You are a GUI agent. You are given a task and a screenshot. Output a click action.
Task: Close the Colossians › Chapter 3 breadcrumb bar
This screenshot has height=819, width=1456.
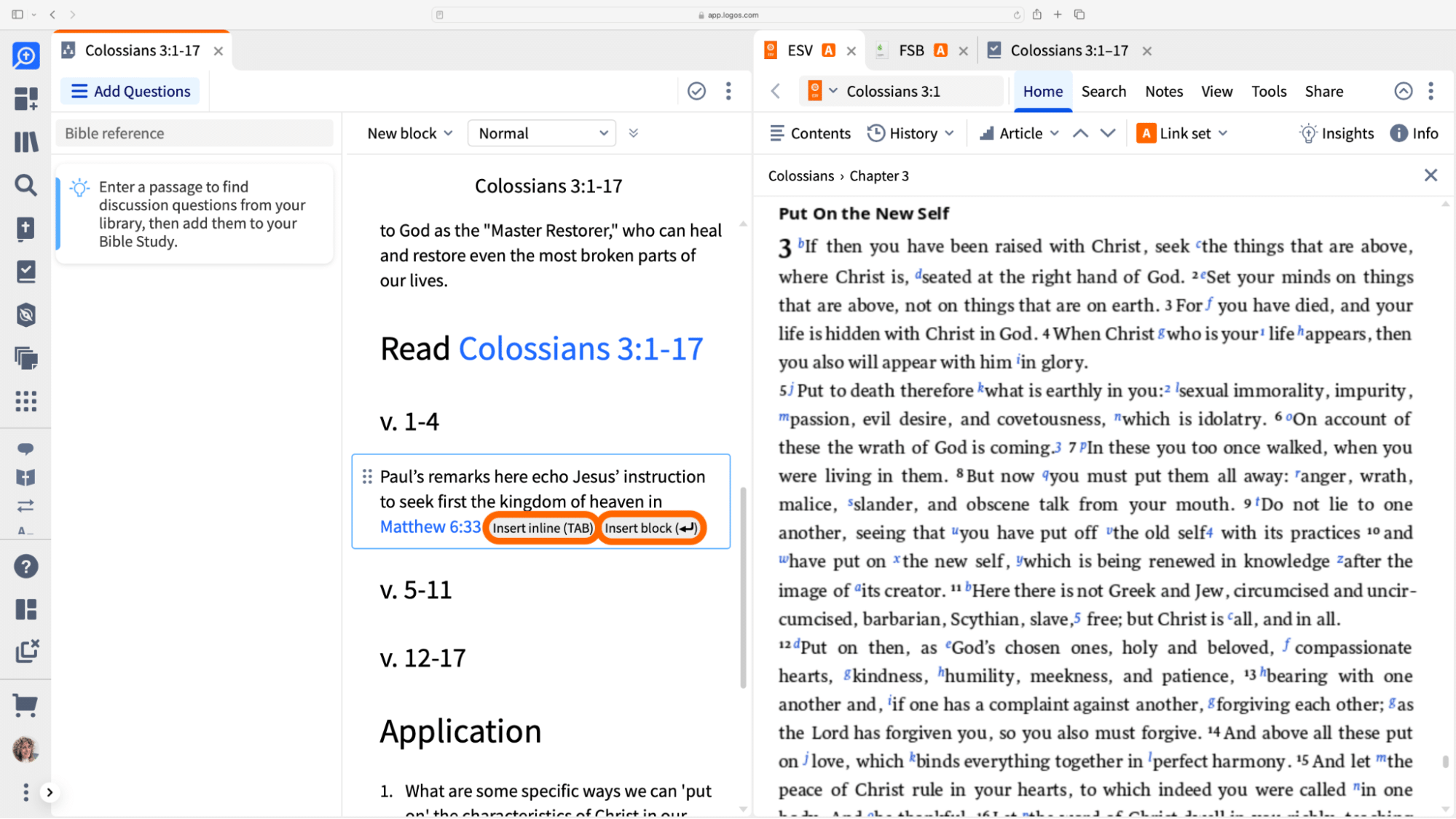point(1431,175)
